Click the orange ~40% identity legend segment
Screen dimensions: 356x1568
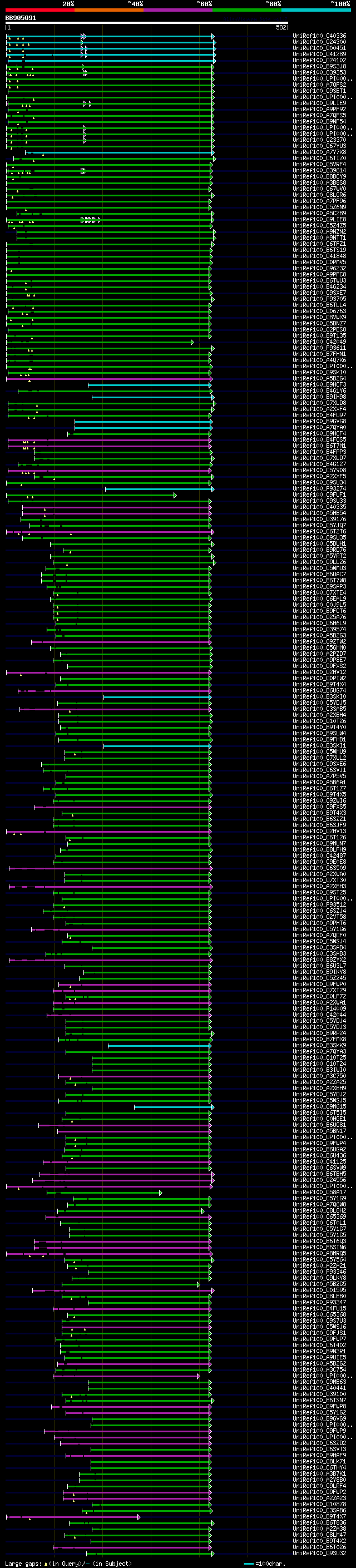pyautogui.click(x=109, y=10)
